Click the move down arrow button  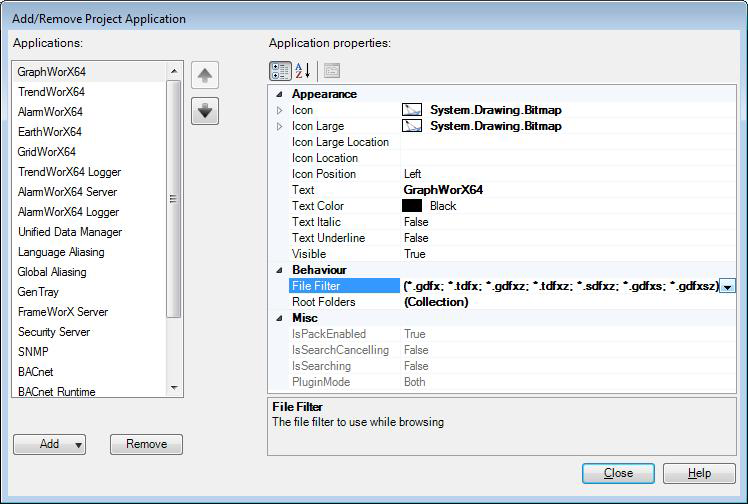(205, 110)
